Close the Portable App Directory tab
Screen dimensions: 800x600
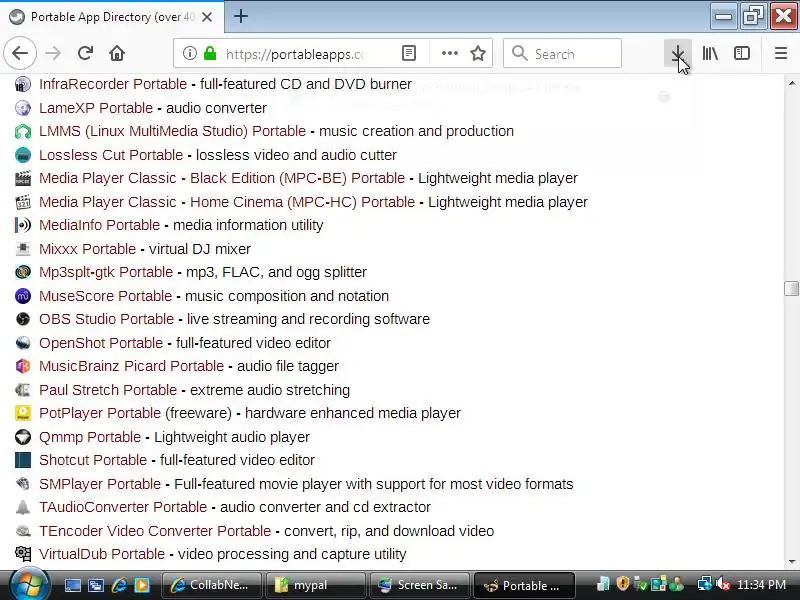207,17
